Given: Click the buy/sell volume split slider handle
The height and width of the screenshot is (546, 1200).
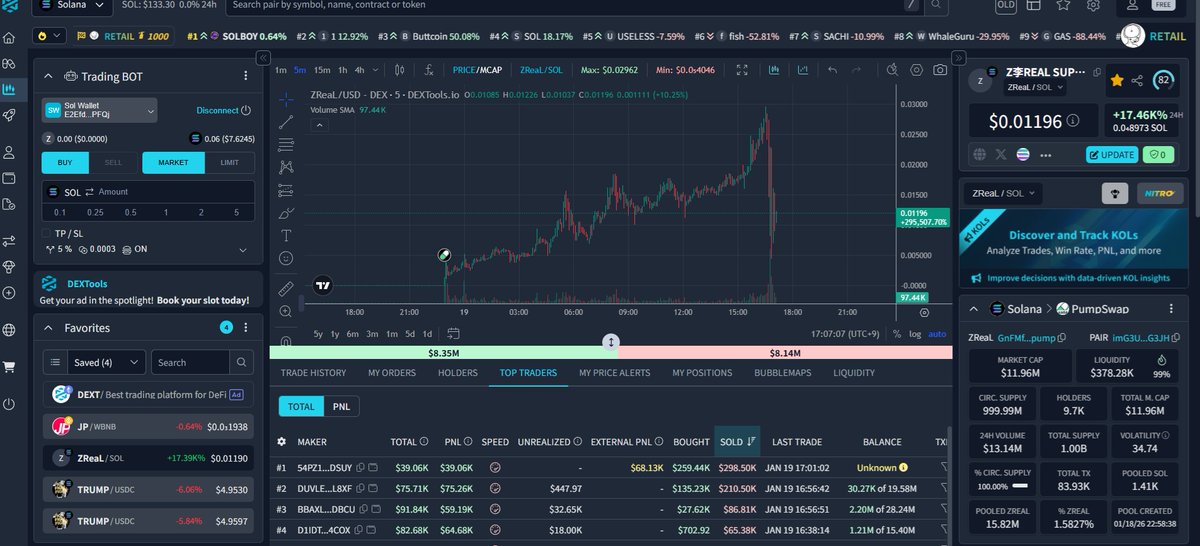Looking at the screenshot, I should tap(611, 342).
